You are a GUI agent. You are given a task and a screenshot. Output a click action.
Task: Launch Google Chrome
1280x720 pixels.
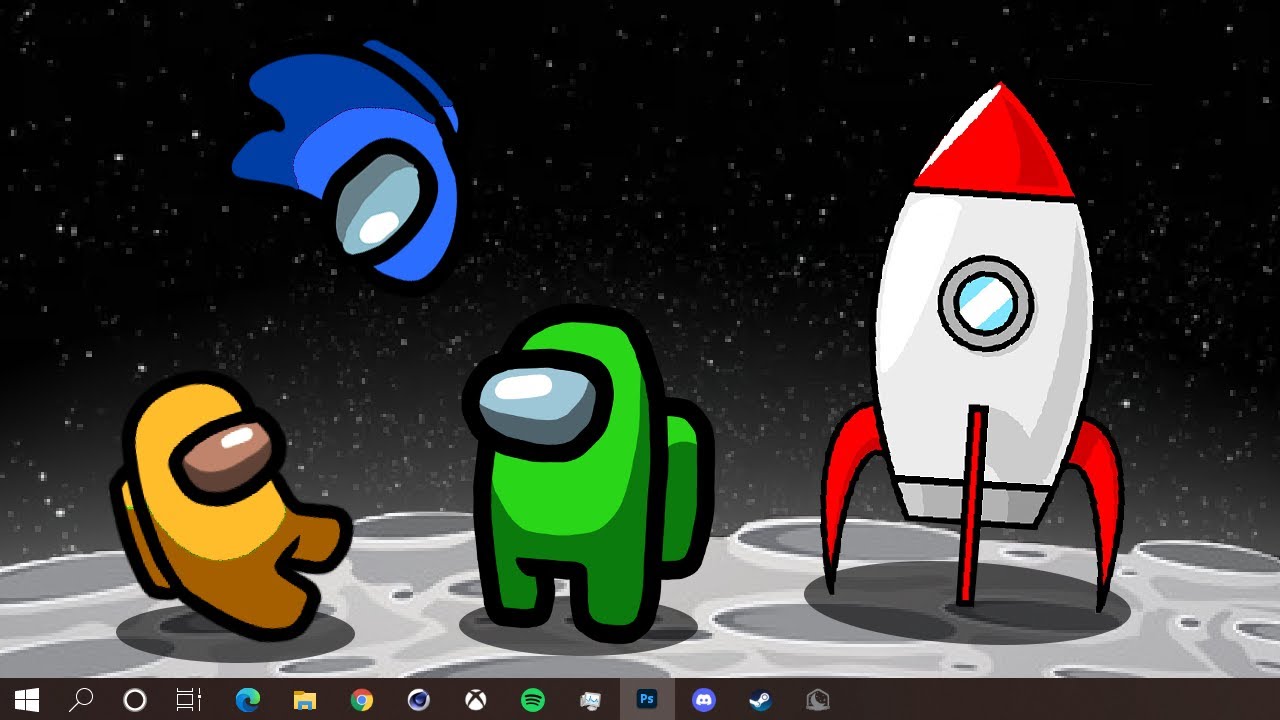(362, 700)
